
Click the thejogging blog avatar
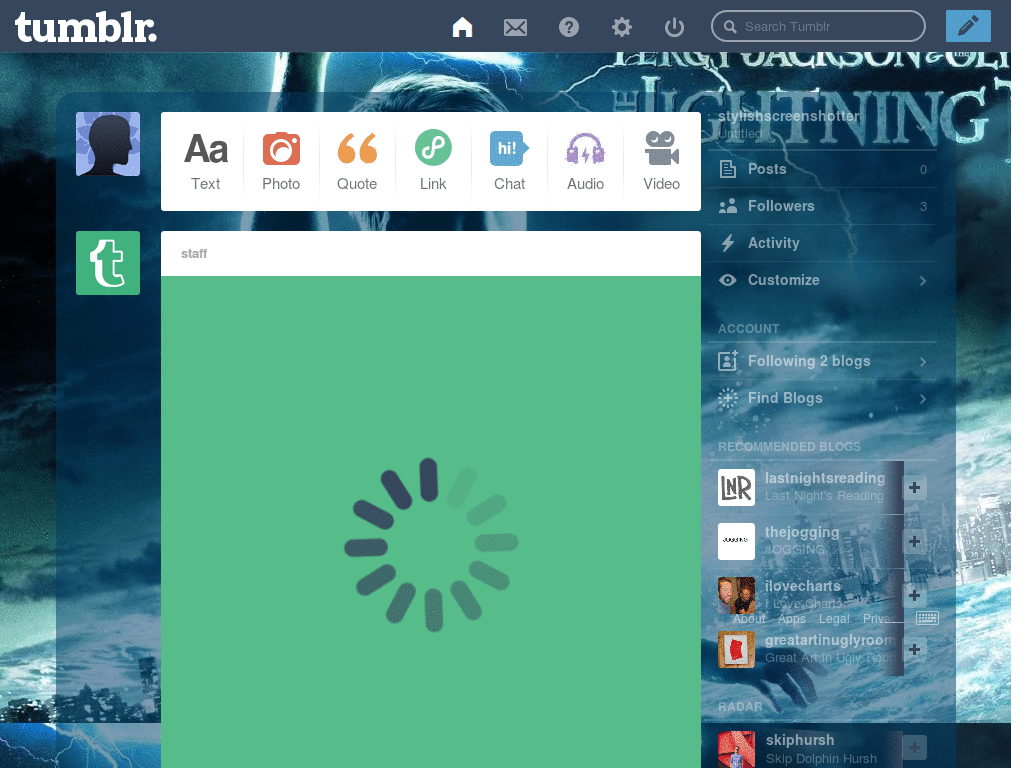(x=736, y=541)
